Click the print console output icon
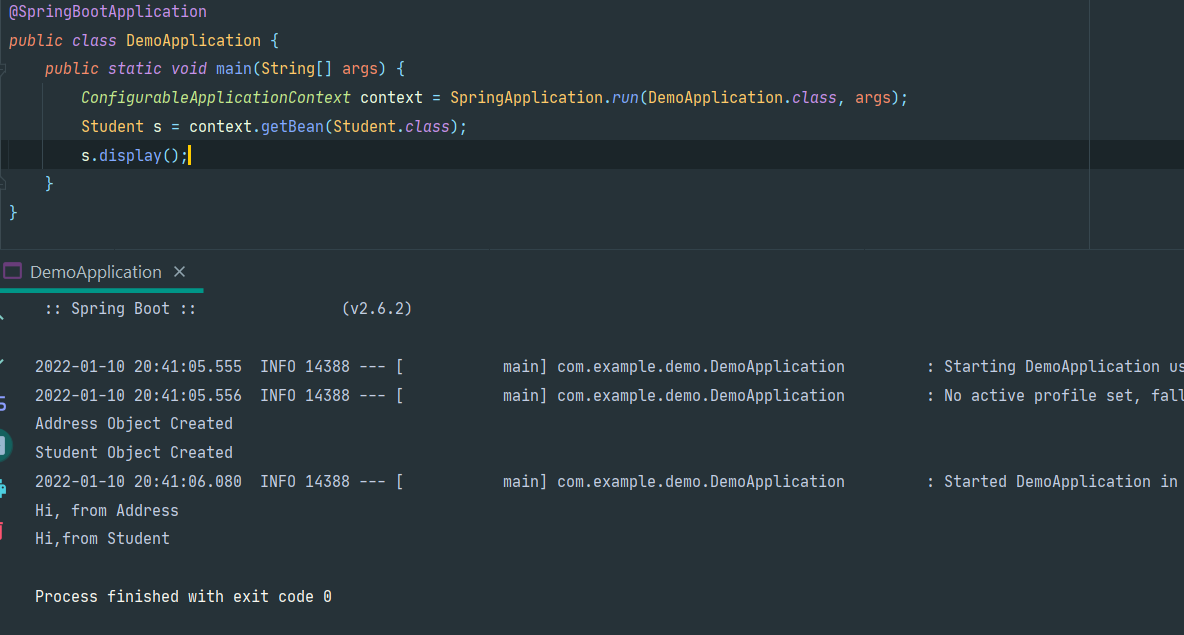The image size is (1184, 635). 3,489
